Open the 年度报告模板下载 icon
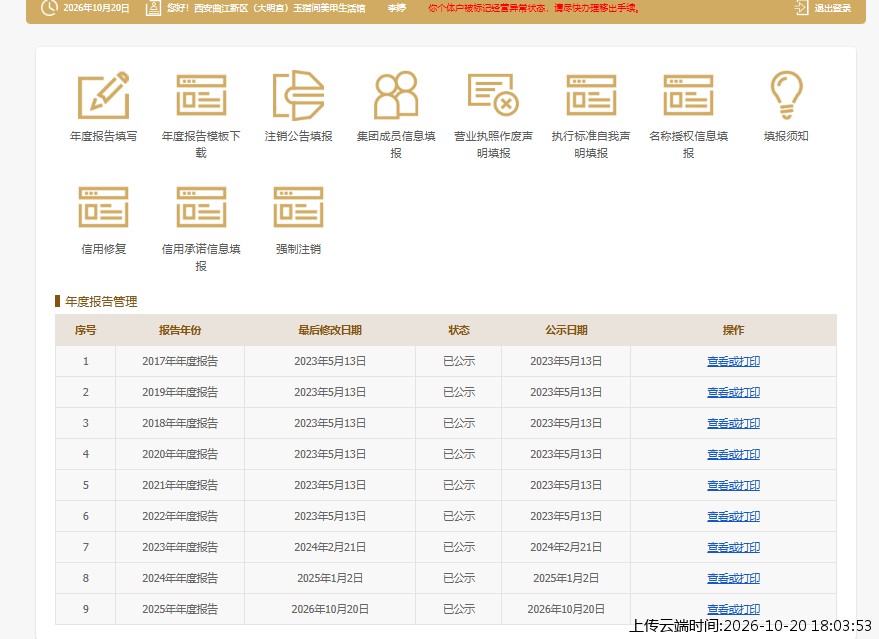 coord(201,95)
